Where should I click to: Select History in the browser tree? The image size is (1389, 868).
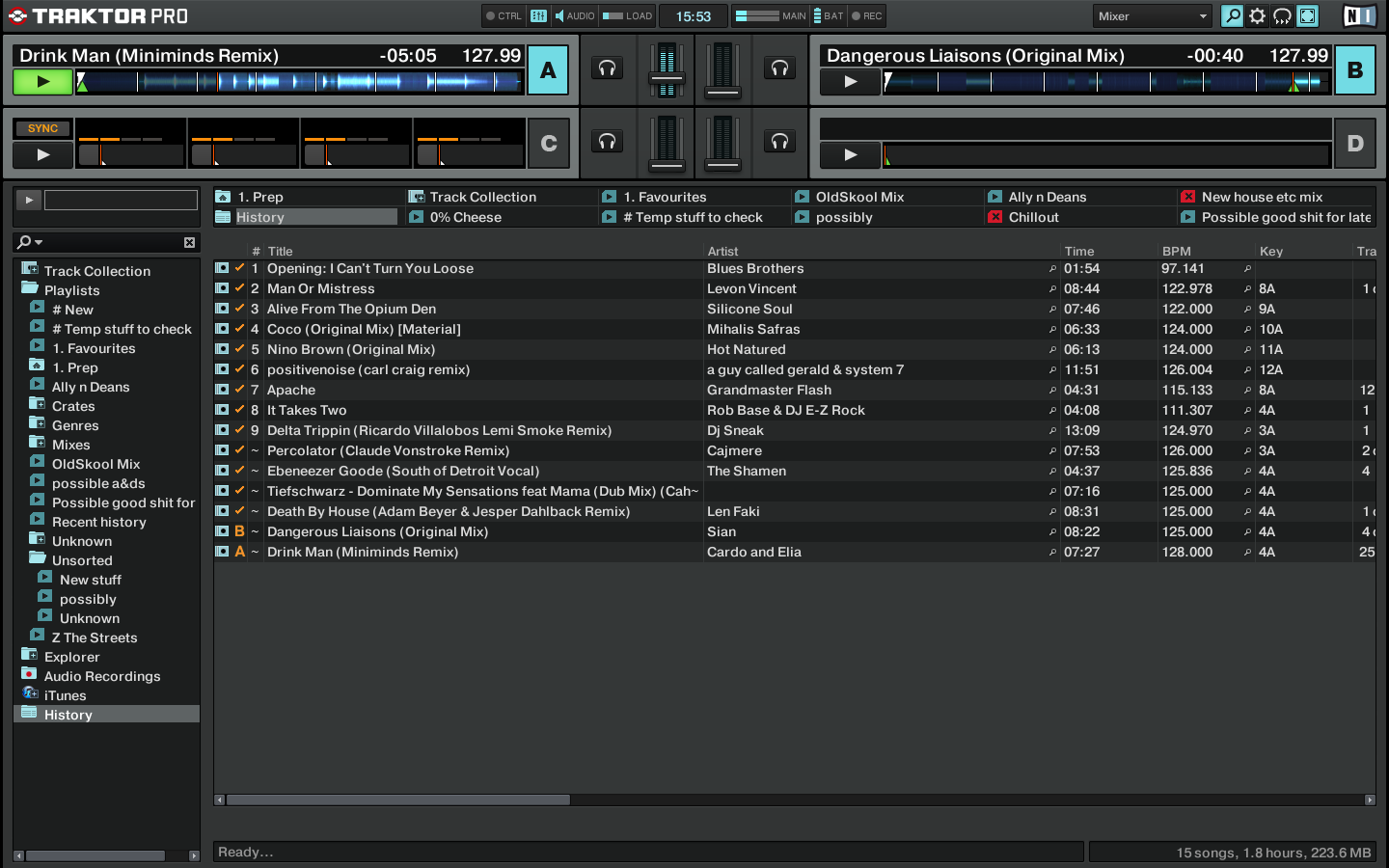[106, 714]
